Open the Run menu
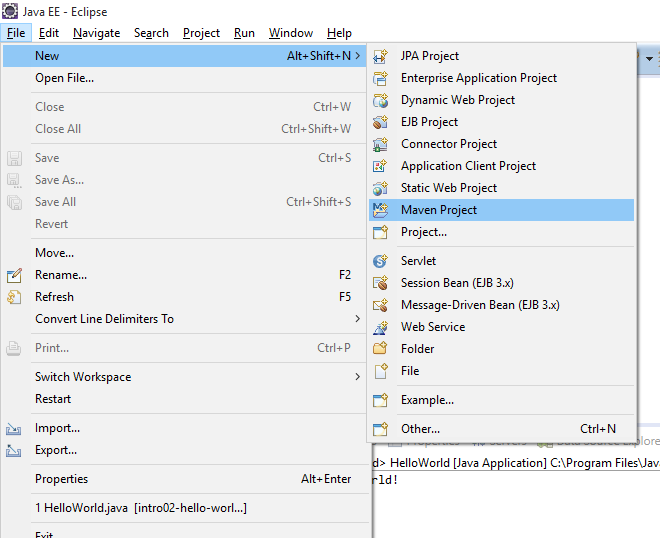The width and height of the screenshot is (660, 538). pyautogui.click(x=244, y=33)
